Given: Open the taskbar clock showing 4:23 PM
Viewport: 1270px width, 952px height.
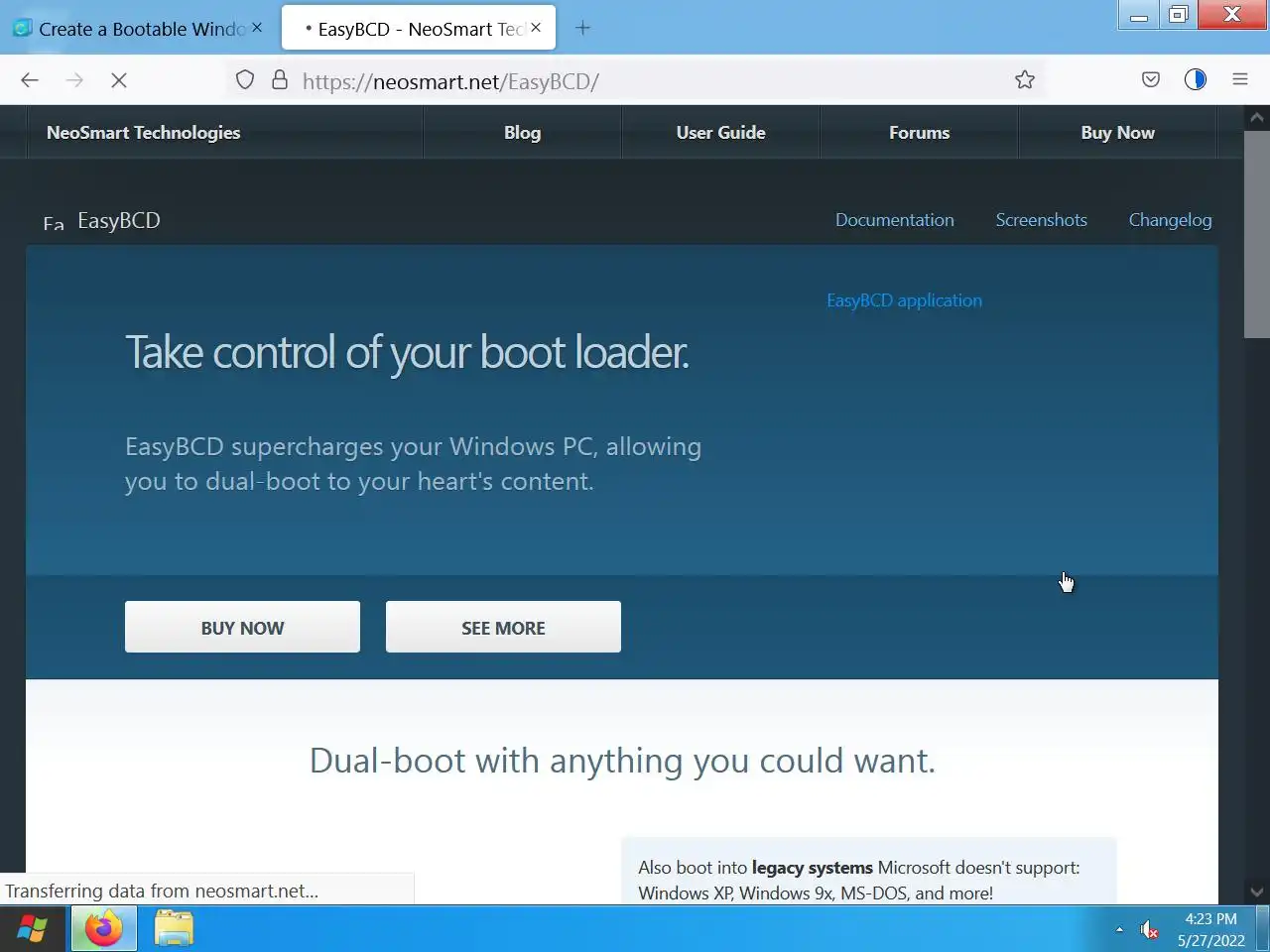Looking at the screenshot, I should click(x=1211, y=929).
